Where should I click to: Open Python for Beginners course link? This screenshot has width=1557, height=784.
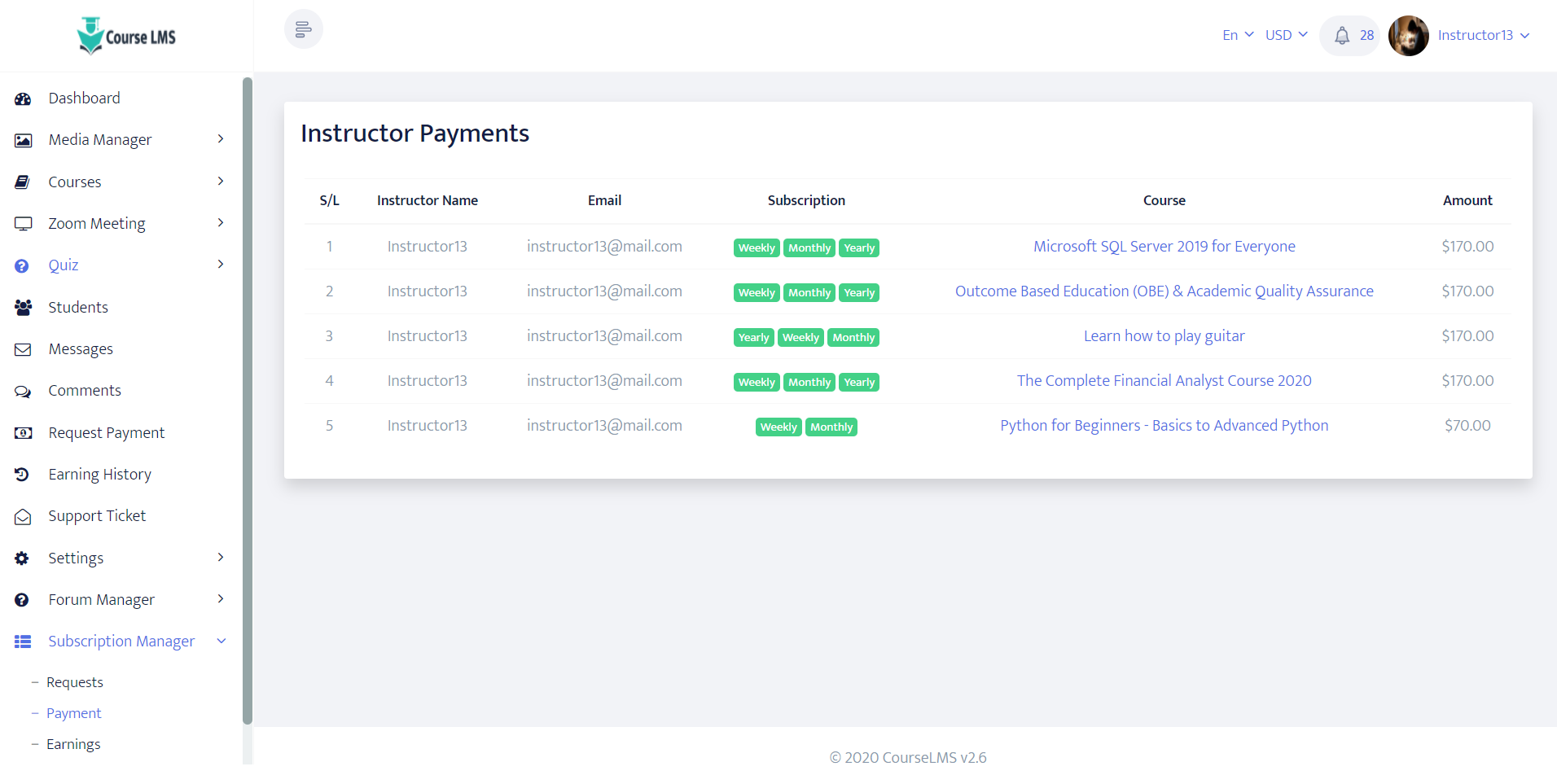pyautogui.click(x=1164, y=426)
